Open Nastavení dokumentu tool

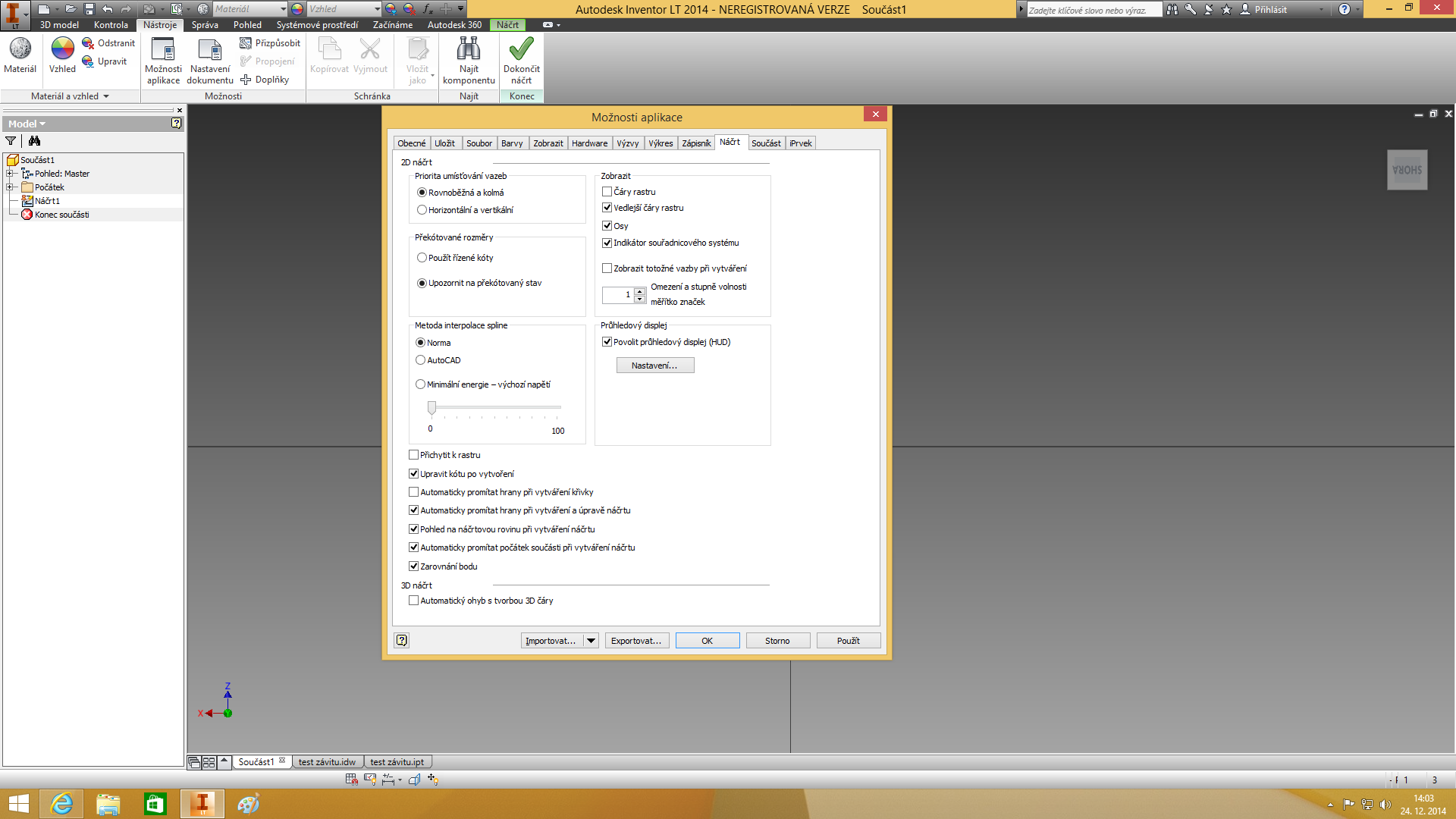click(210, 60)
